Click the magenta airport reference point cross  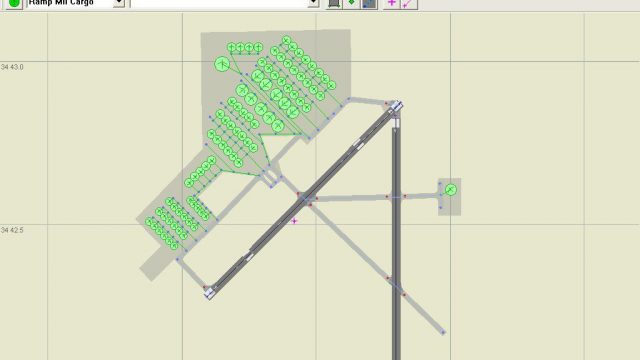coord(294,221)
